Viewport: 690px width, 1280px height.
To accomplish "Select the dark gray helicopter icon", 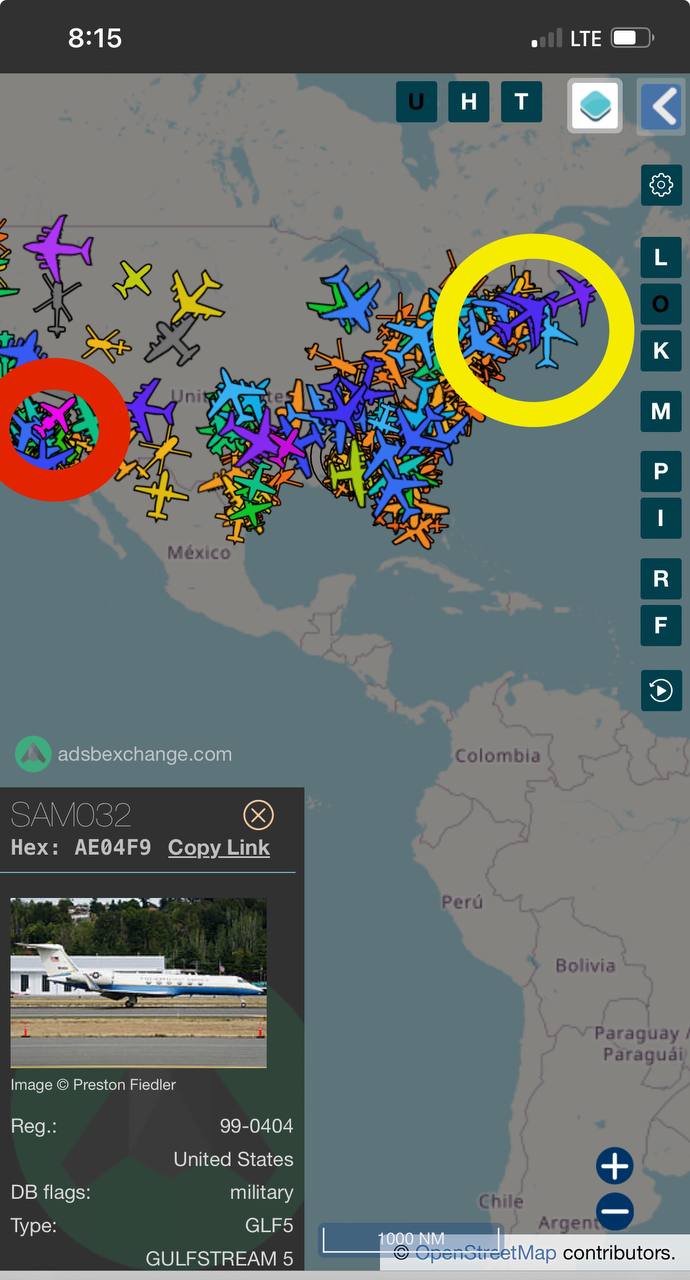I will pos(57,303).
